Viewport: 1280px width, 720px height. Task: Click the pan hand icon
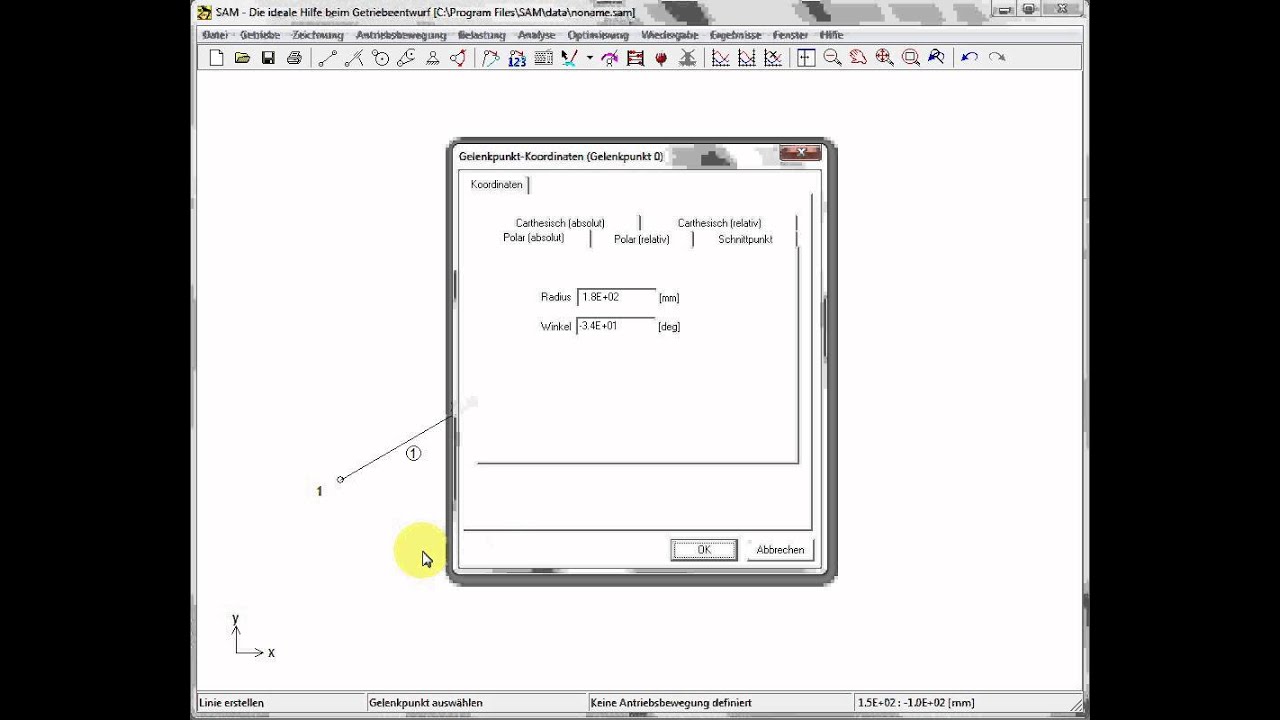858,58
